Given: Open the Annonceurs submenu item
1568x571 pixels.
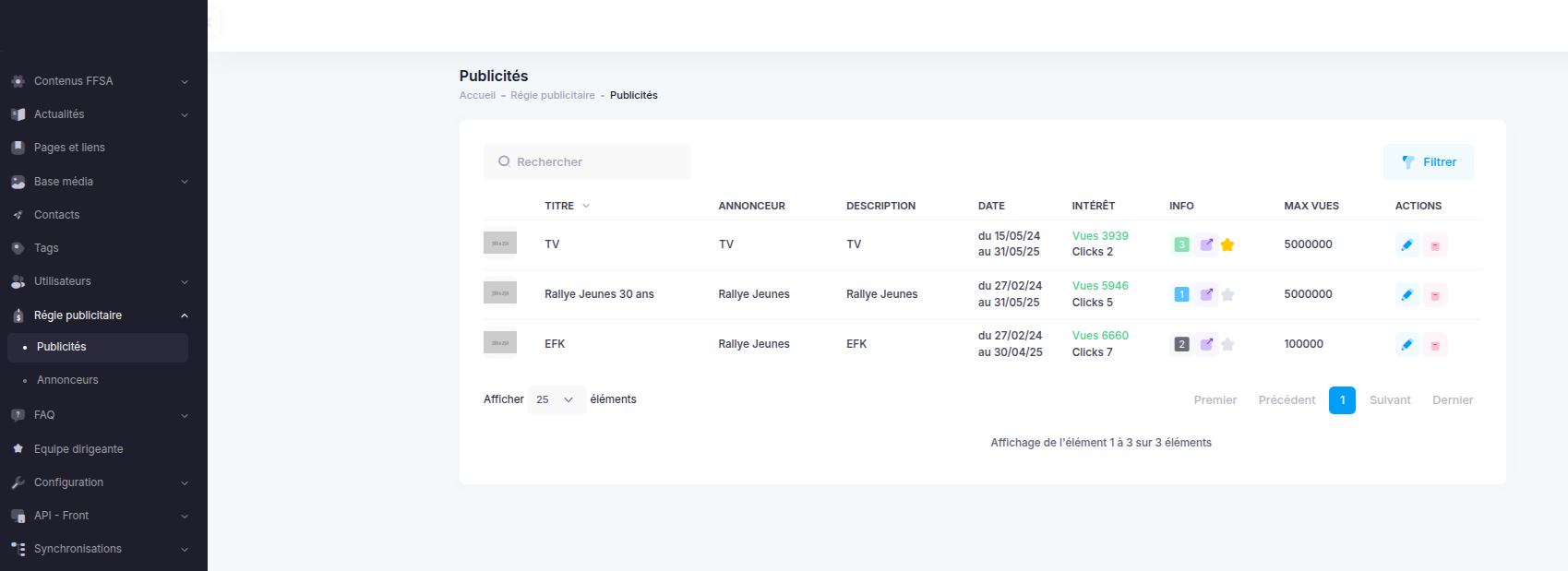Looking at the screenshot, I should coord(98,380).
